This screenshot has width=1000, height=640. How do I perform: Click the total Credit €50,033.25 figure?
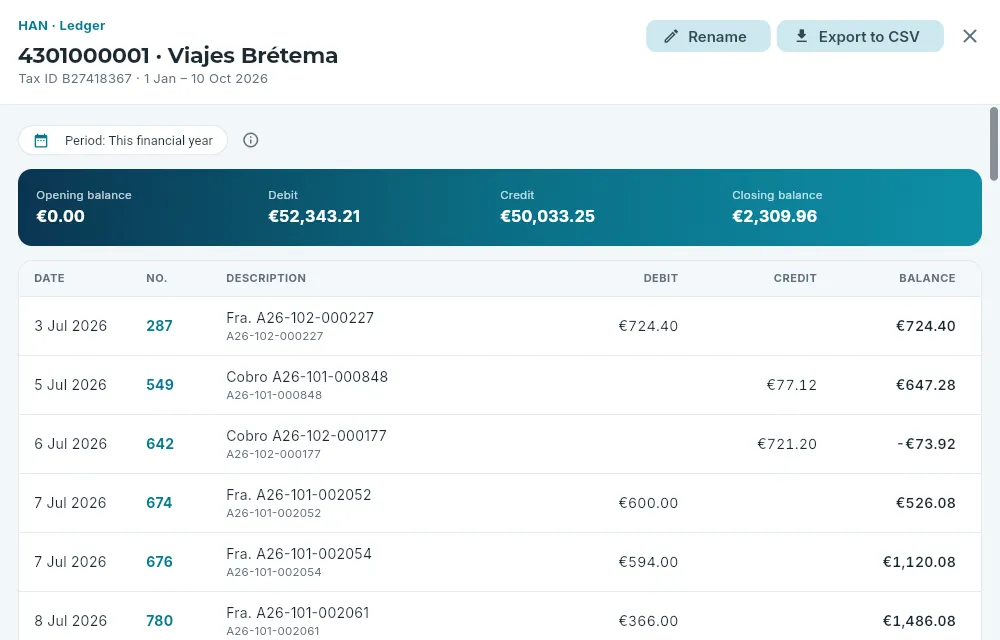coord(547,216)
